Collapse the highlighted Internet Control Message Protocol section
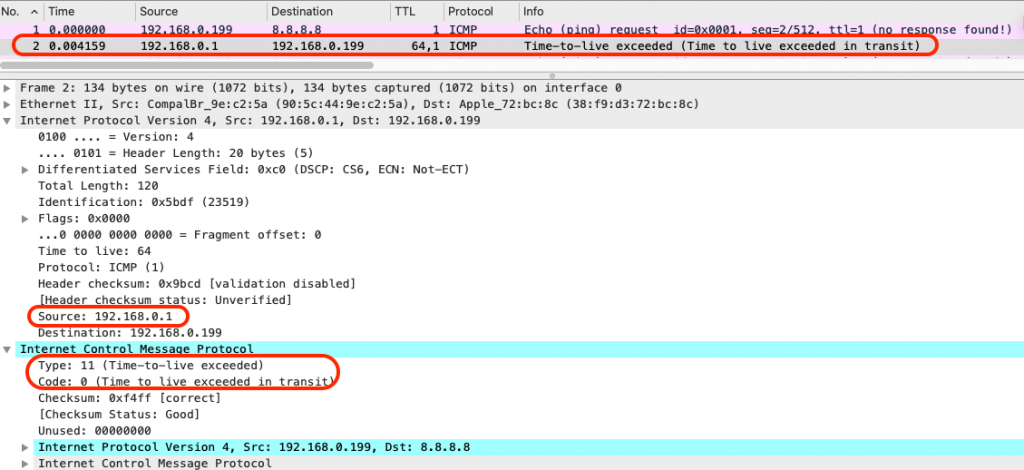 coord(9,349)
